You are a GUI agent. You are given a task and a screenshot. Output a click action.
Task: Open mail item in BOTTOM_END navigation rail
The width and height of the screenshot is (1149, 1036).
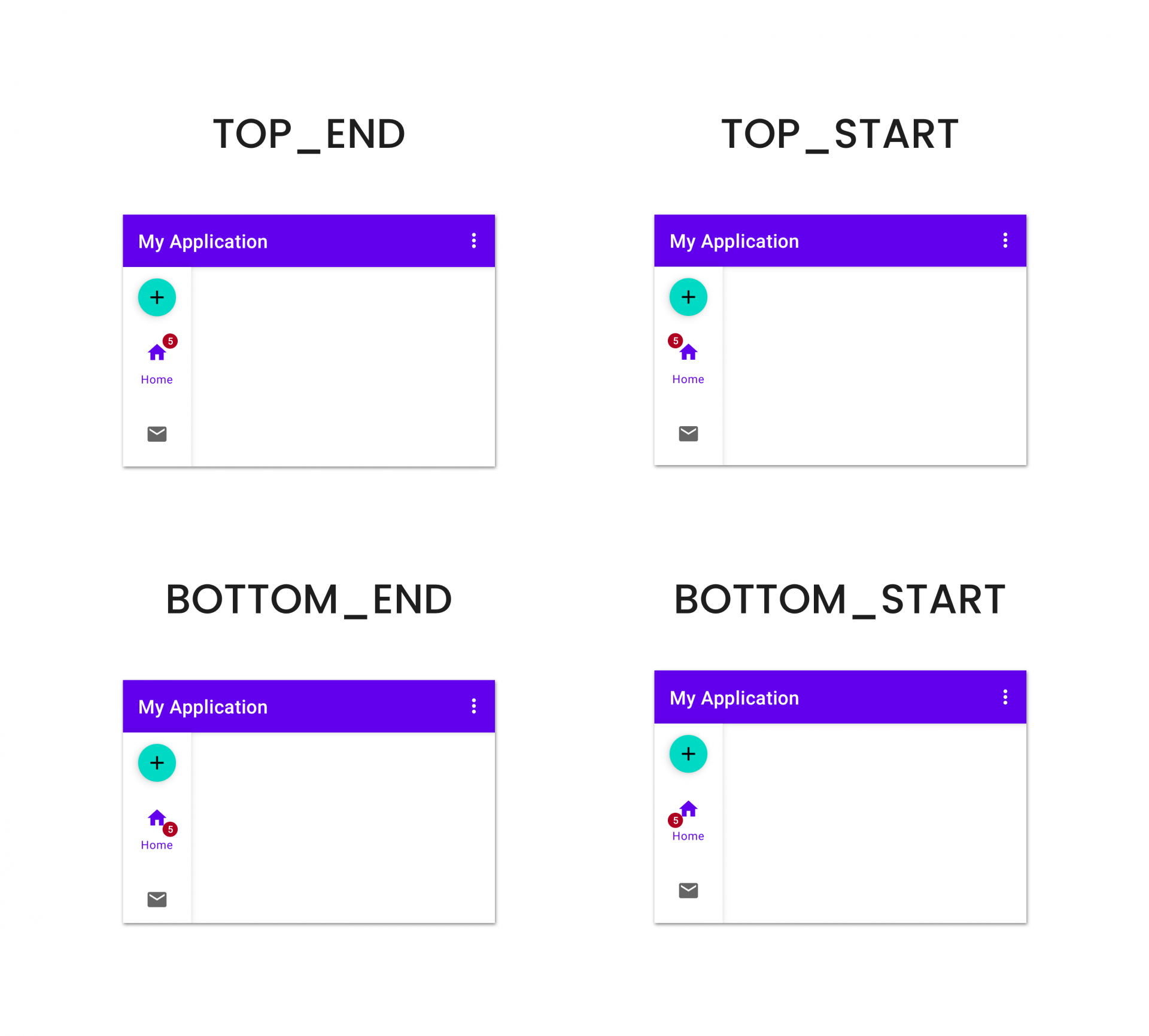point(157,899)
